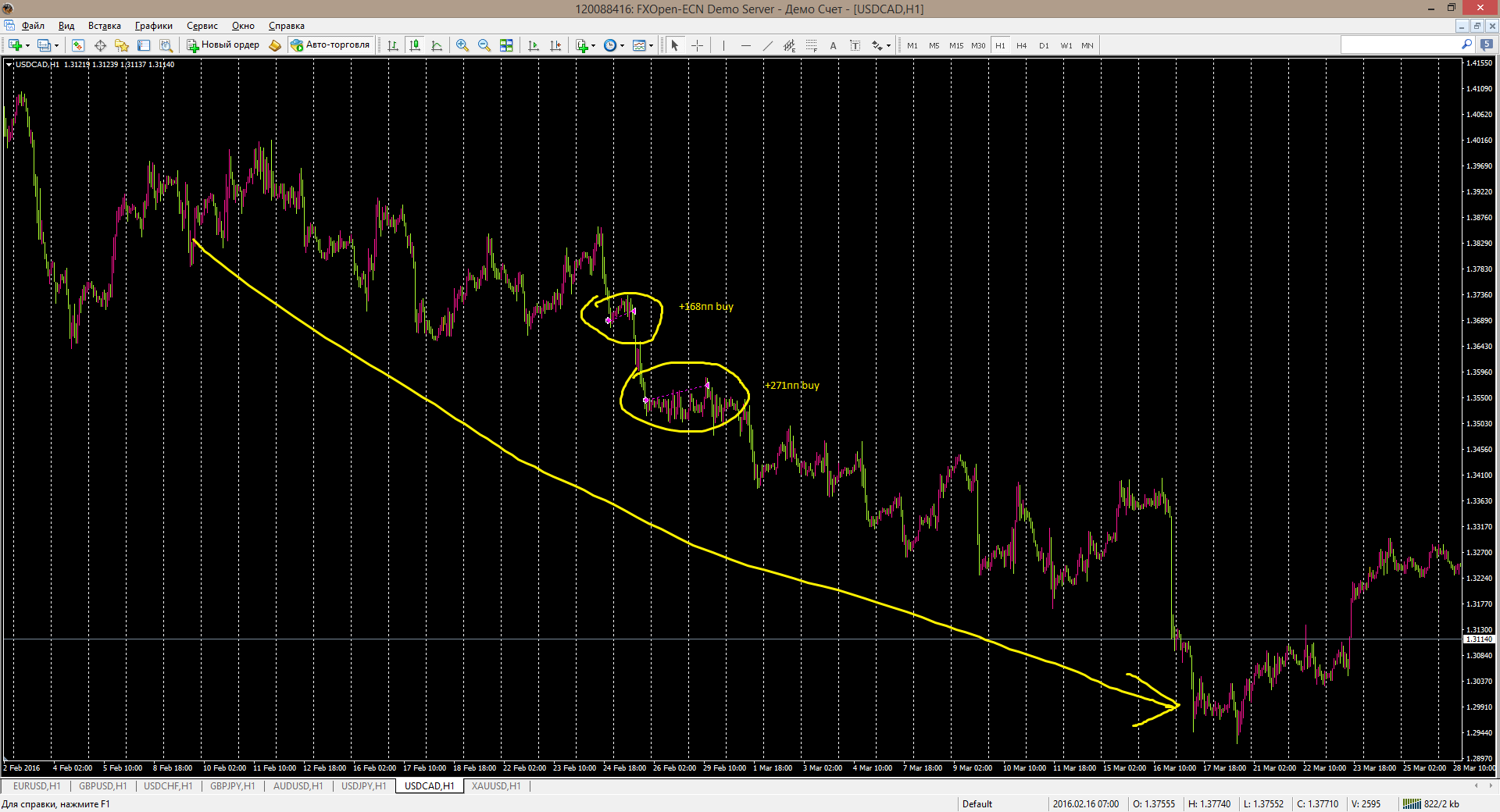Open the Вид menu
This screenshot has height=812, width=1500.
coord(66,26)
